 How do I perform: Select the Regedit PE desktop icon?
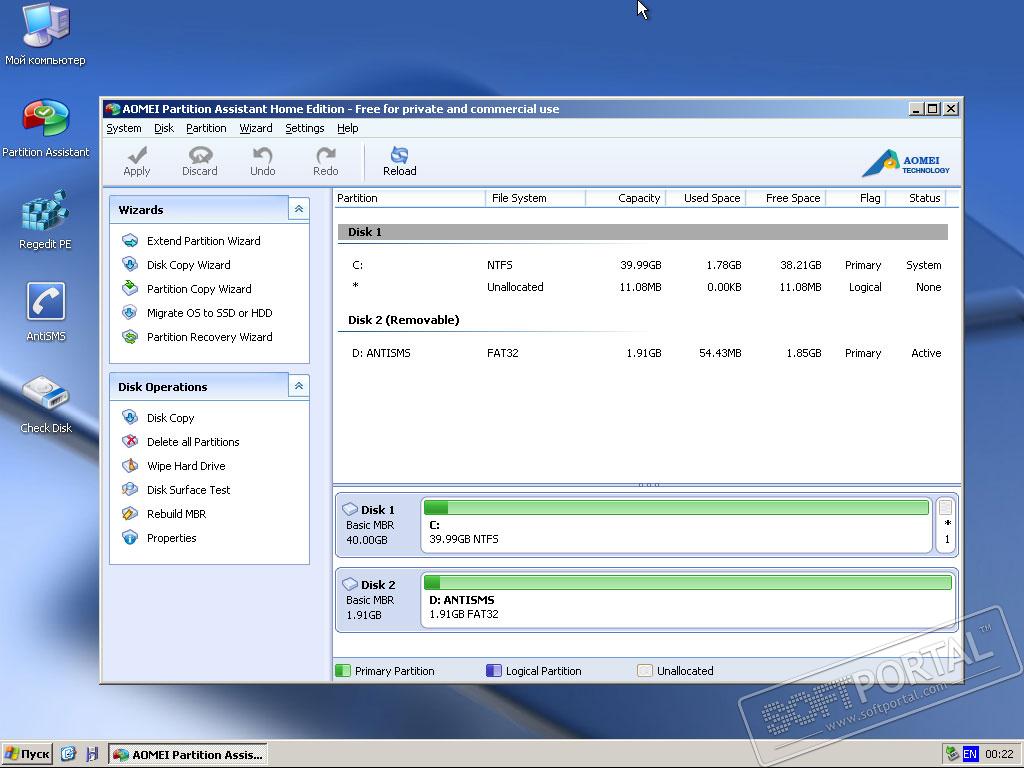45,212
